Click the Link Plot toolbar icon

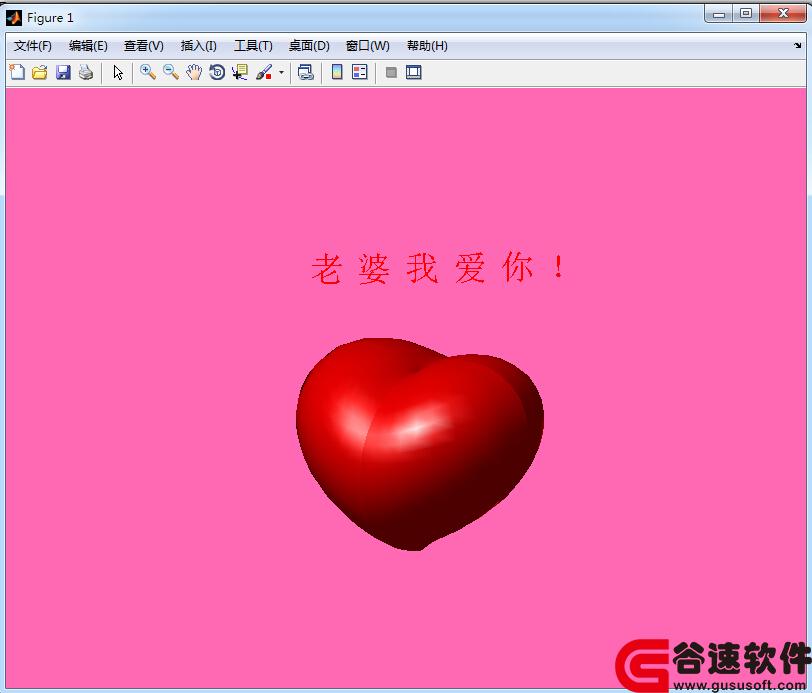click(306, 72)
